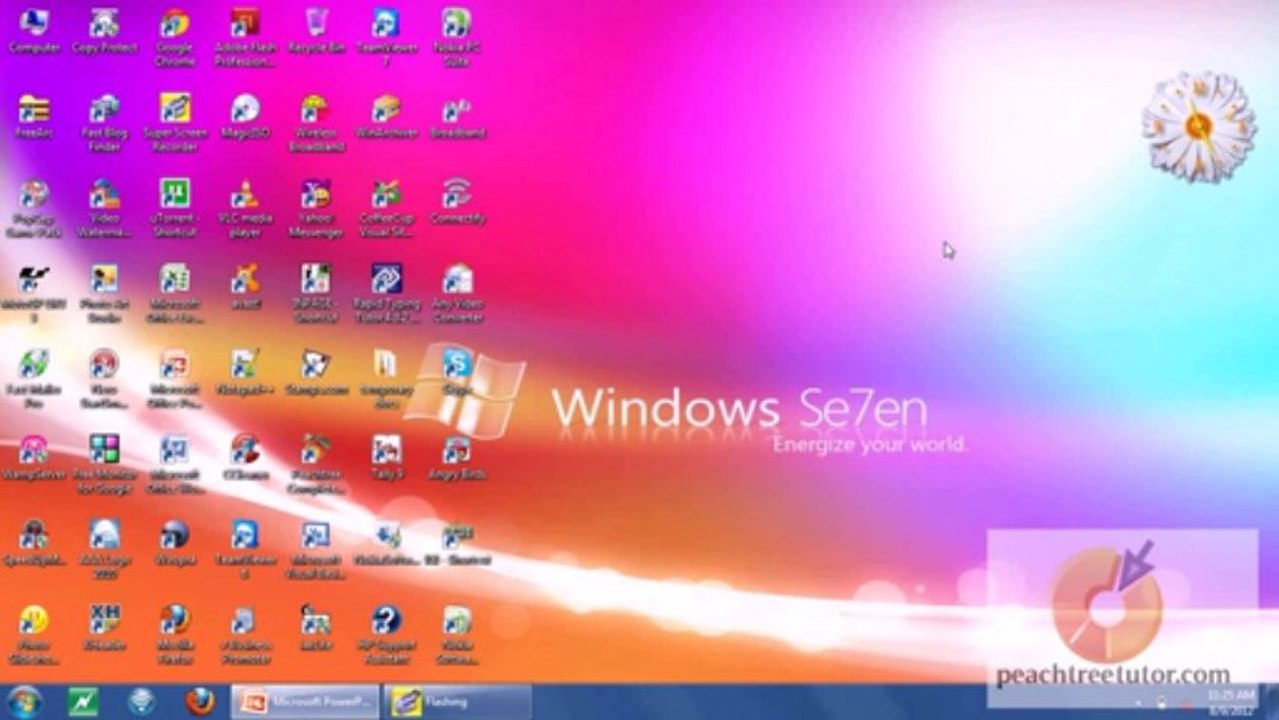Launch CCleaner from desktop
The width and height of the screenshot is (1279, 720).
245,458
